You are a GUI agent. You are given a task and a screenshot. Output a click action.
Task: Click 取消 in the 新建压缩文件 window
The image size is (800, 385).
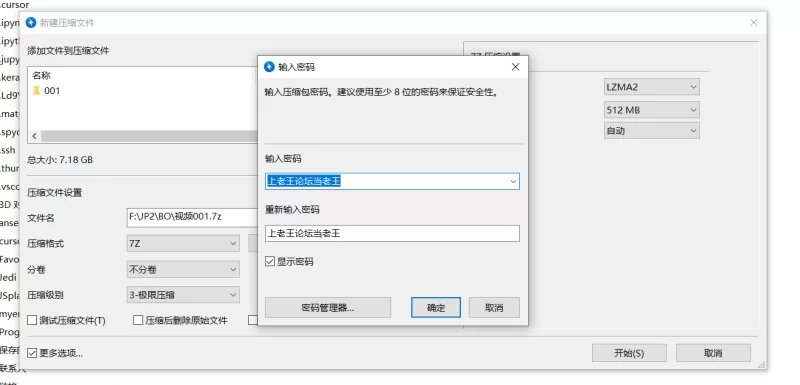713,353
